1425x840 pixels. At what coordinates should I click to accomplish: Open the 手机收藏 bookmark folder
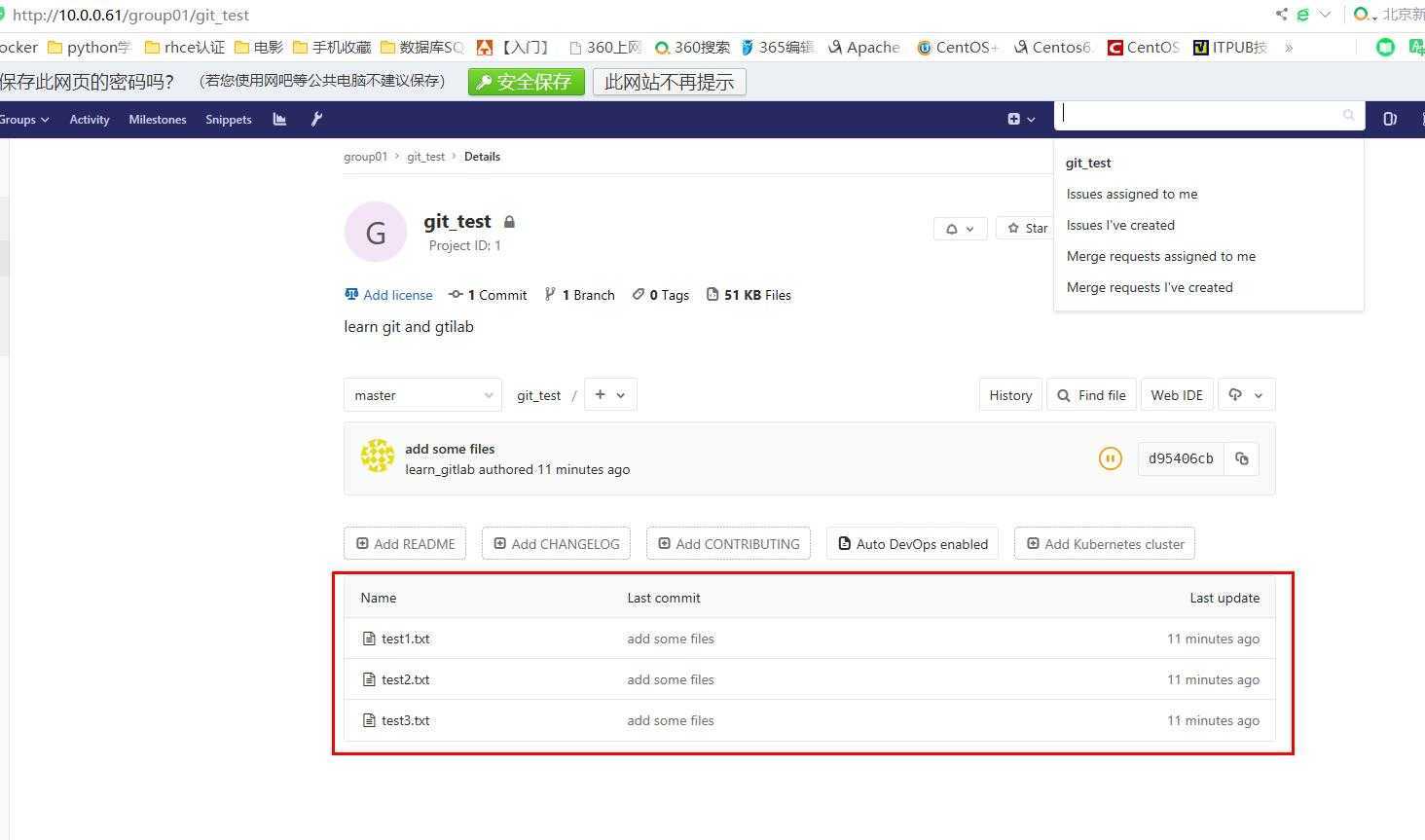pos(332,47)
